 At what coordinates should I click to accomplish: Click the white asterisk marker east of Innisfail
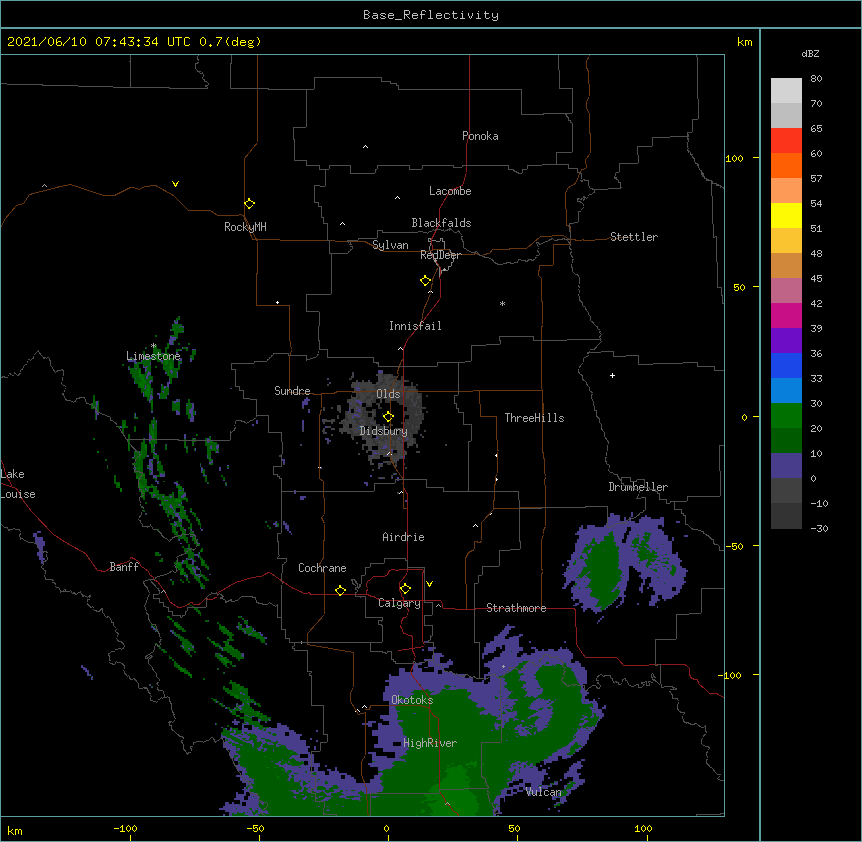tap(502, 303)
